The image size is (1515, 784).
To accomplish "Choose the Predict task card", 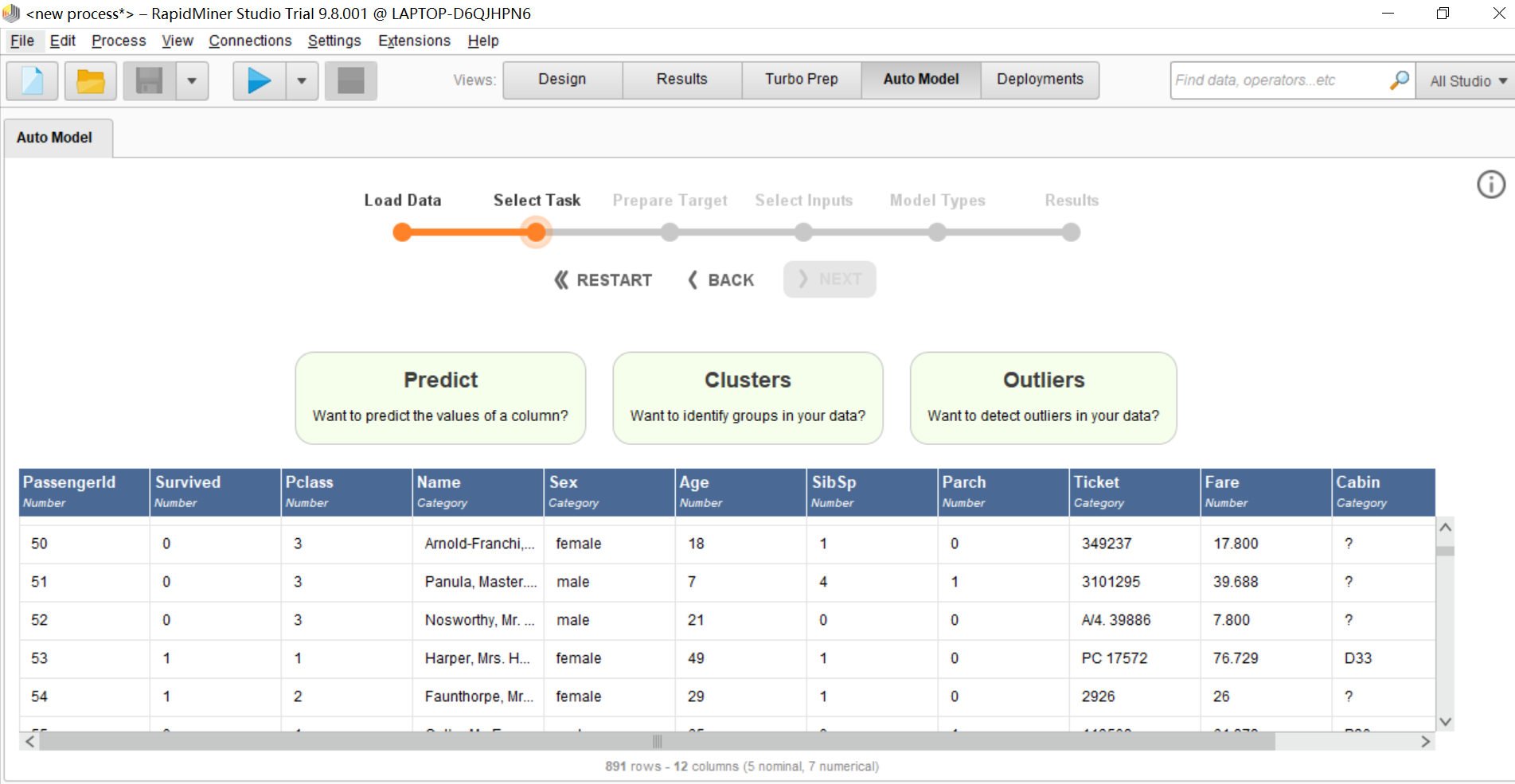I will tap(440, 397).
